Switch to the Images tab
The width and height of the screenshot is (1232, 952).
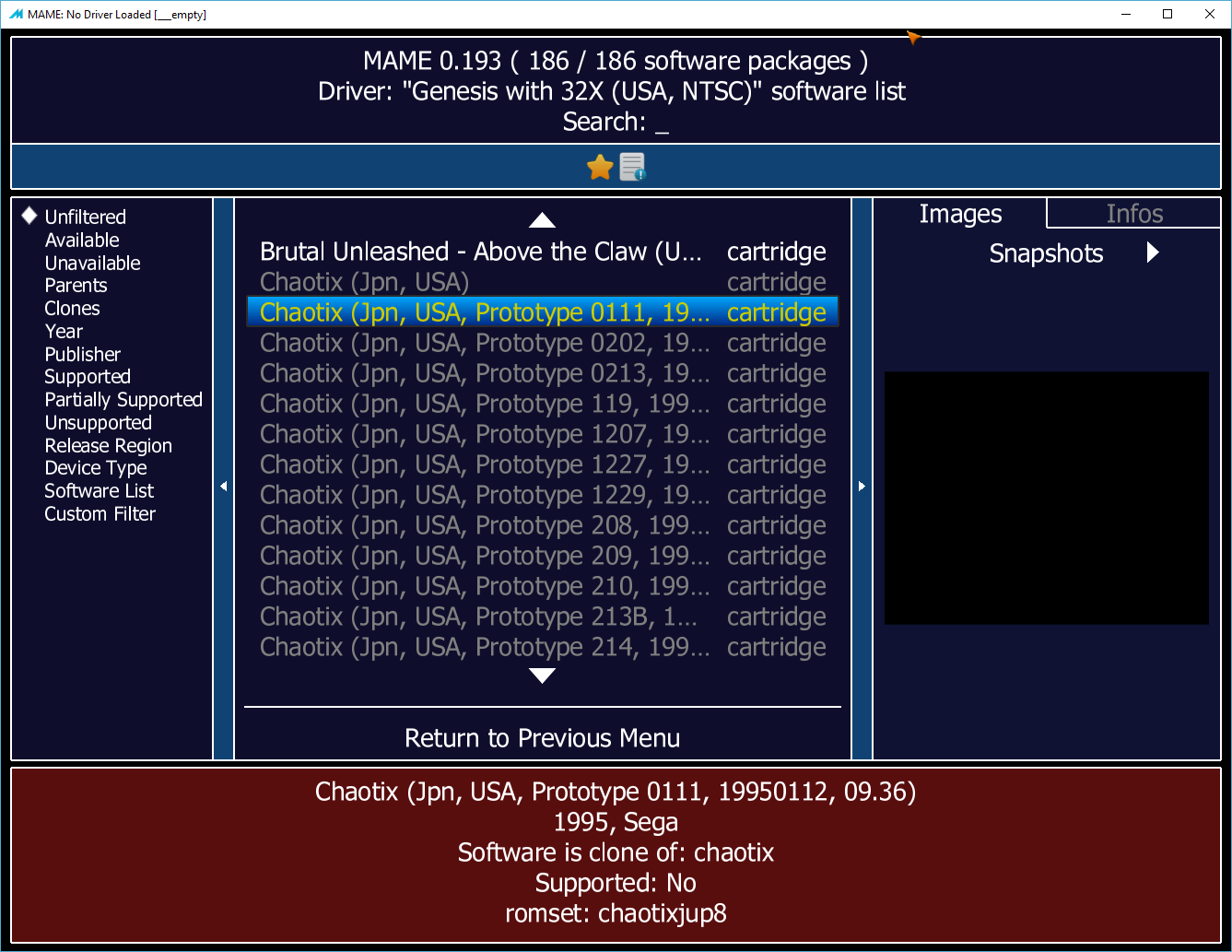tap(960, 214)
